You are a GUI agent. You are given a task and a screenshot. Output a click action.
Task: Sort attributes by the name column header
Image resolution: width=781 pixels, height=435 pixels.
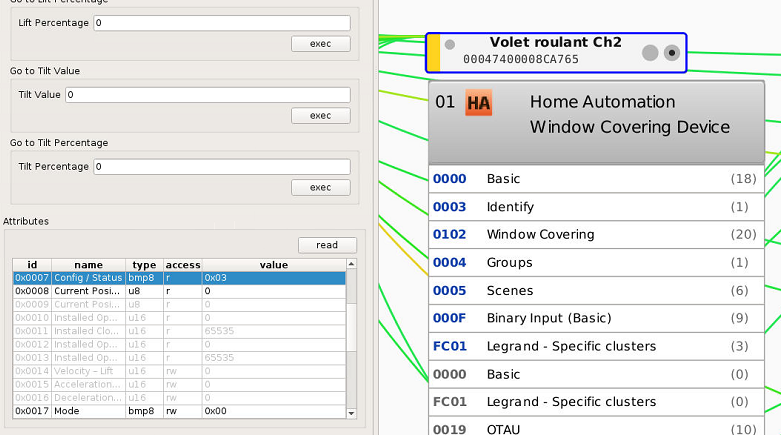click(88, 265)
